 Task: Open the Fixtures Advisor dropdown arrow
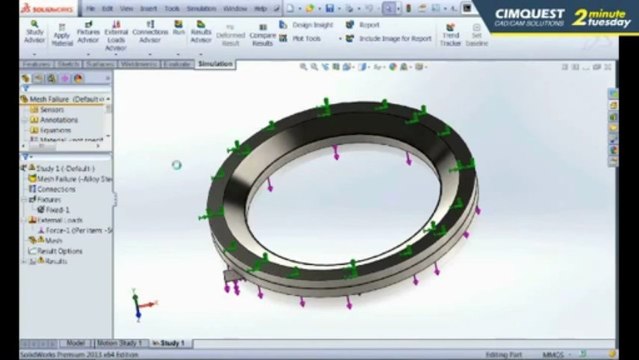coord(88,54)
